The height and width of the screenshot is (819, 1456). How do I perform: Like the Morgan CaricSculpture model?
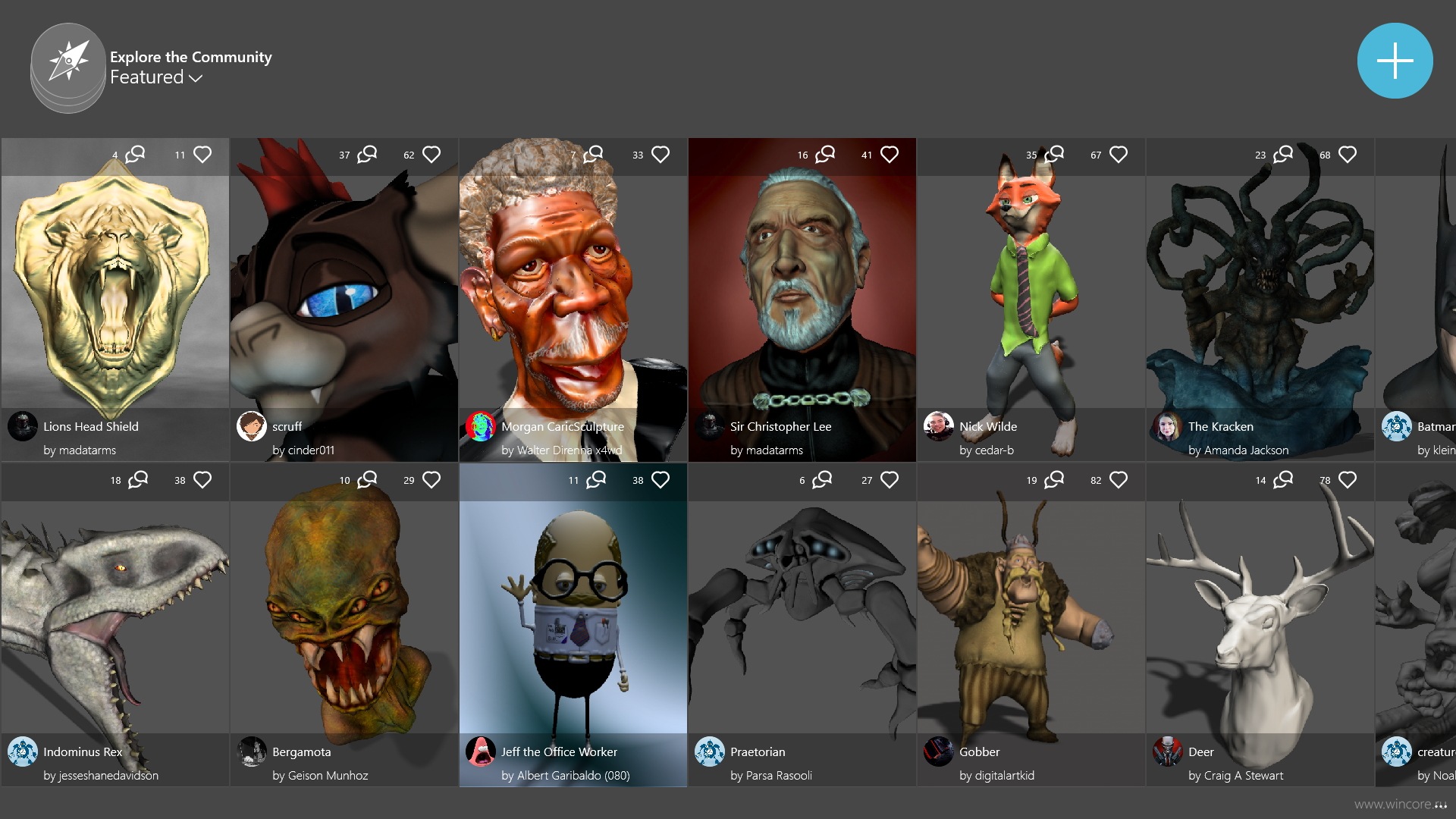coord(661,155)
